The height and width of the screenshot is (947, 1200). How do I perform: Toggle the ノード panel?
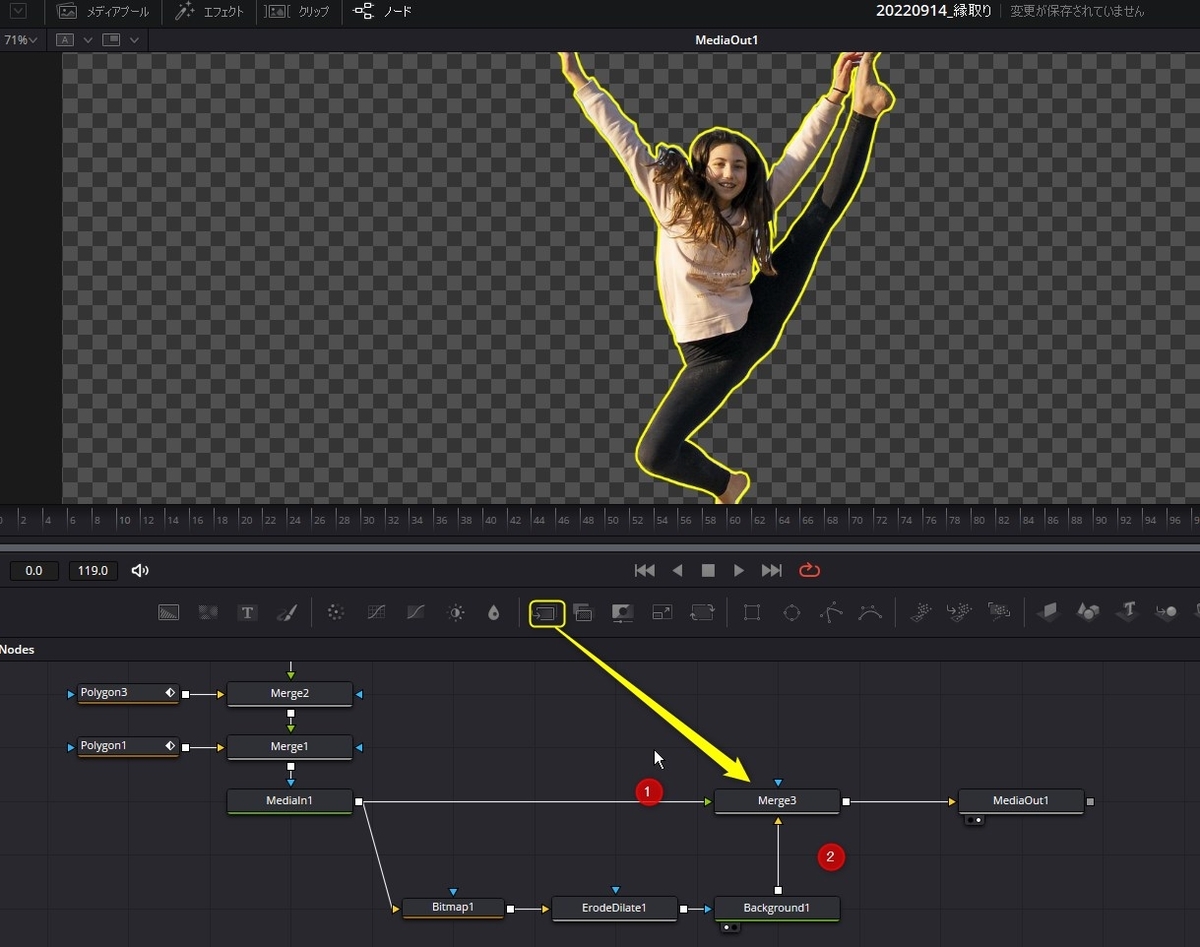coord(382,12)
